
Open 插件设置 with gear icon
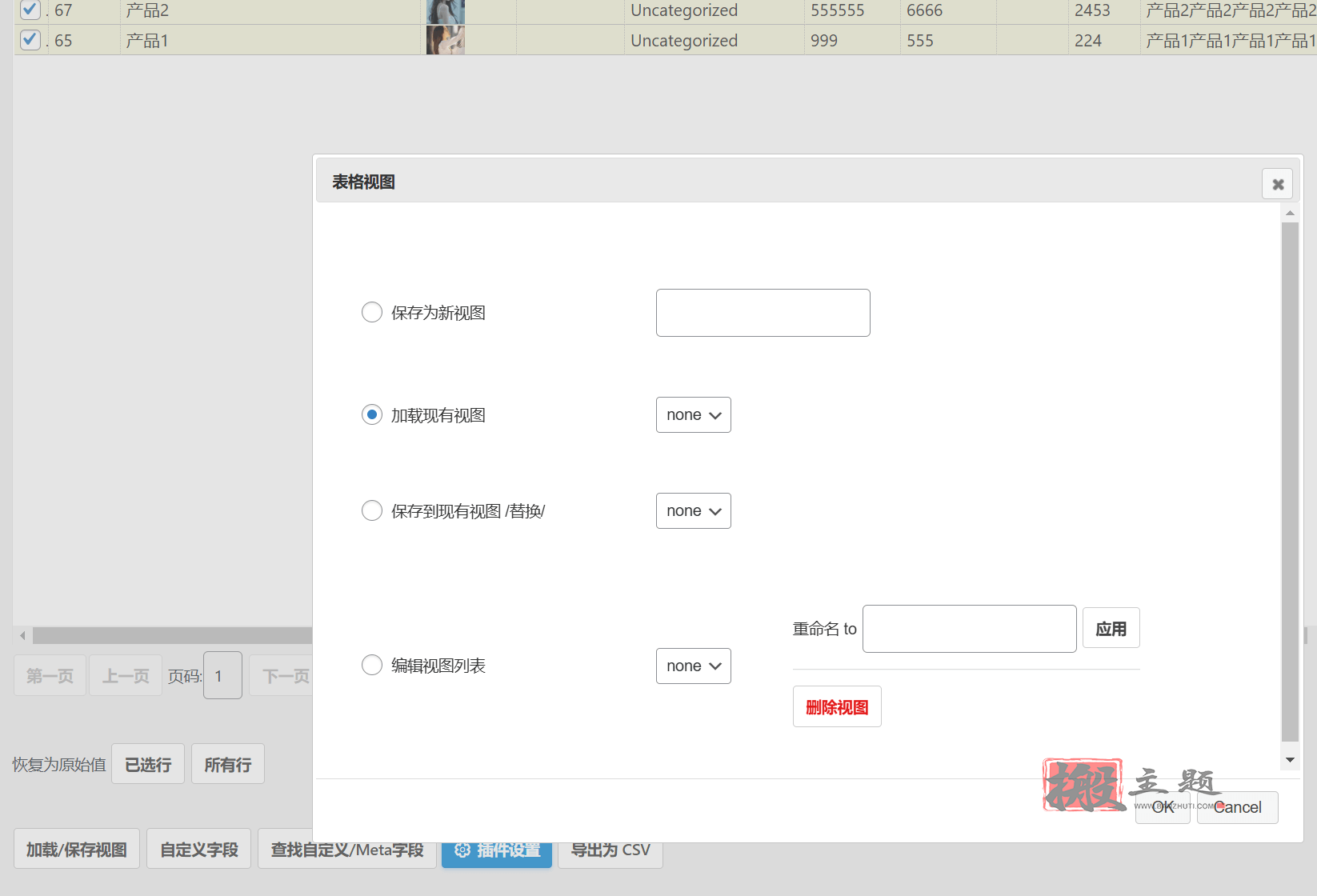pyautogui.click(x=497, y=853)
